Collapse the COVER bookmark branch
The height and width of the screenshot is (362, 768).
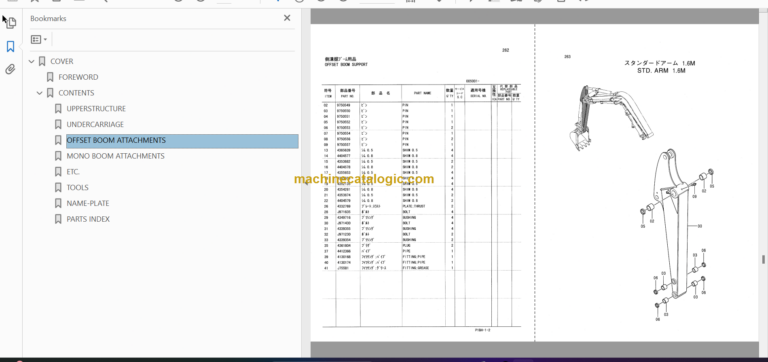[x=32, y=62]
